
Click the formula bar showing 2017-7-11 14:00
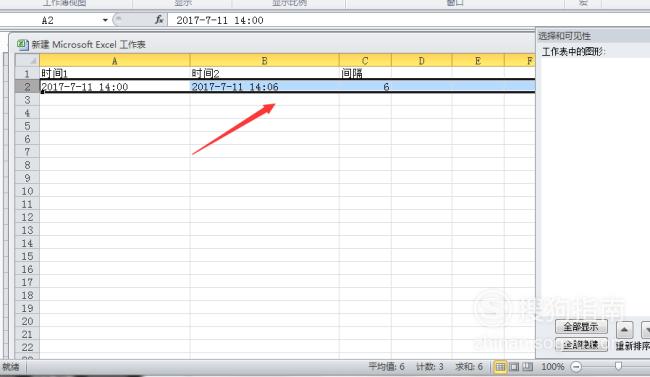click(408, 20)
